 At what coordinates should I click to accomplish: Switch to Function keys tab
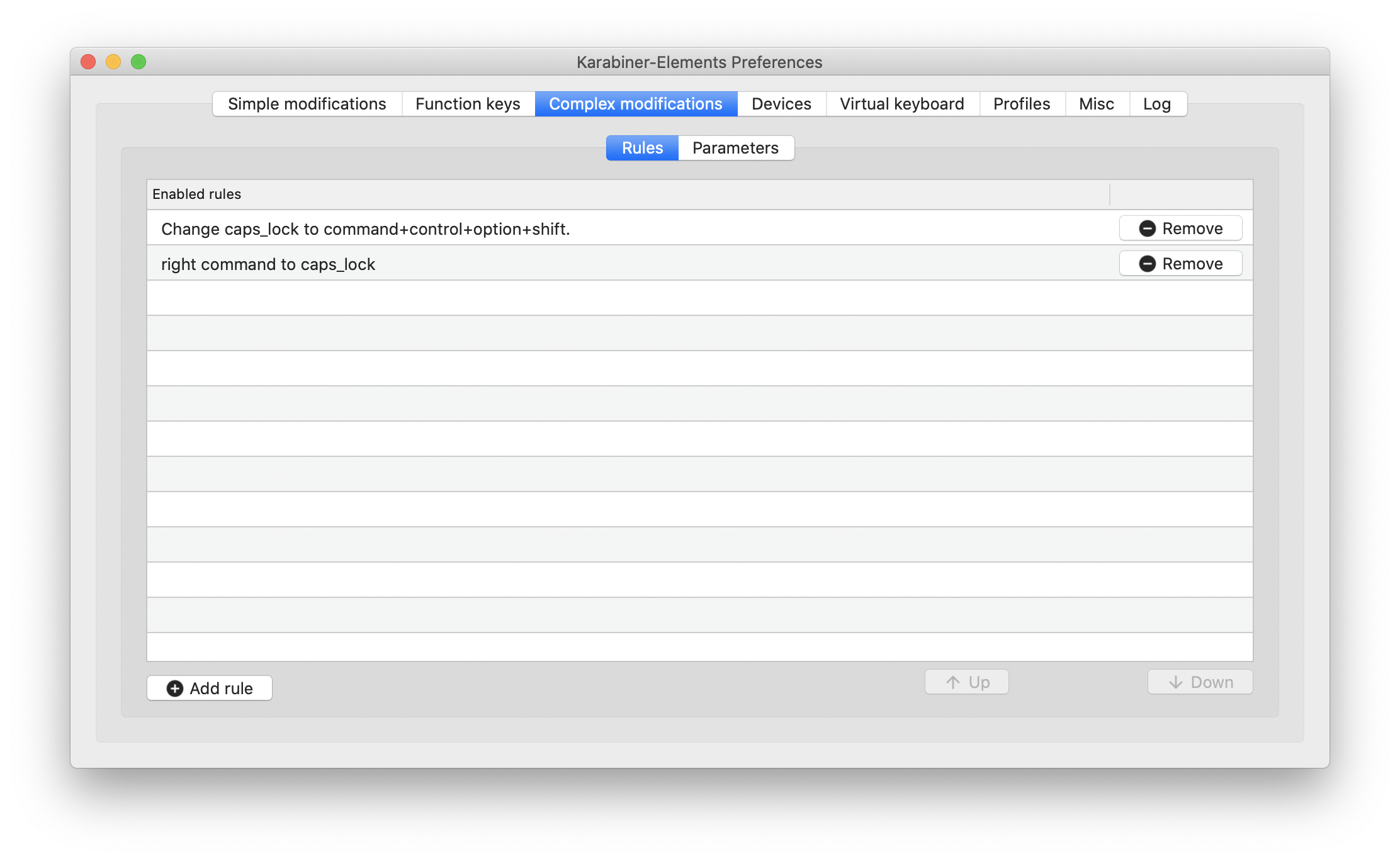click(x=468, y=104)
